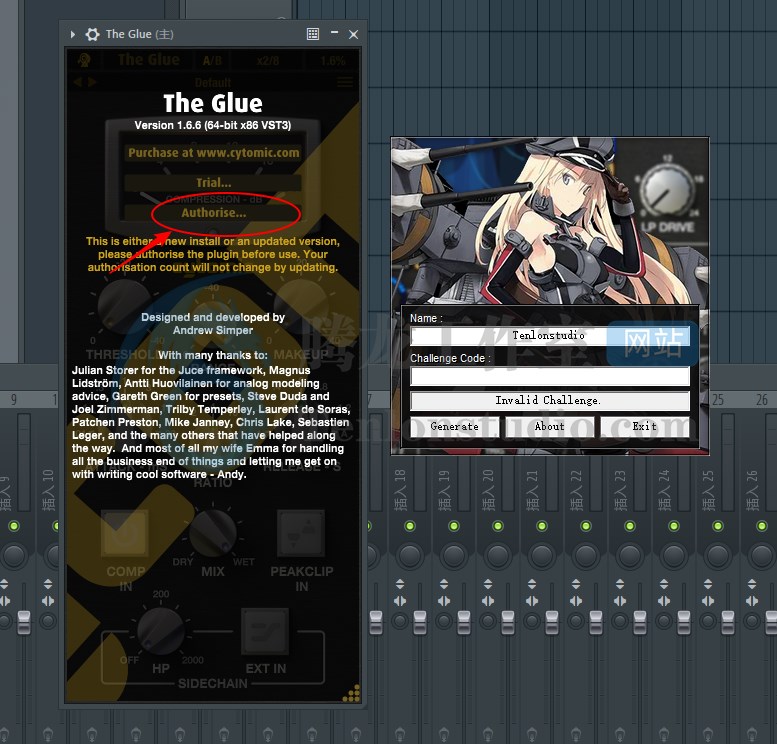Mute mixer track 插入 23 via green light
777x744 pixels.
[x=630, y=526]
